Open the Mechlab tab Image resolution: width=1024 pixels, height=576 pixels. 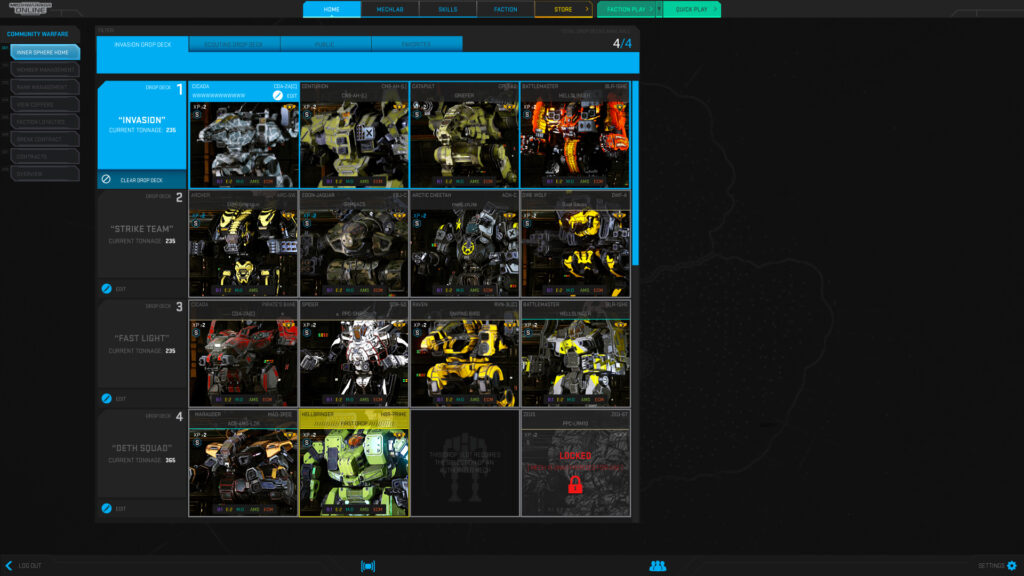tap(390, 9)
